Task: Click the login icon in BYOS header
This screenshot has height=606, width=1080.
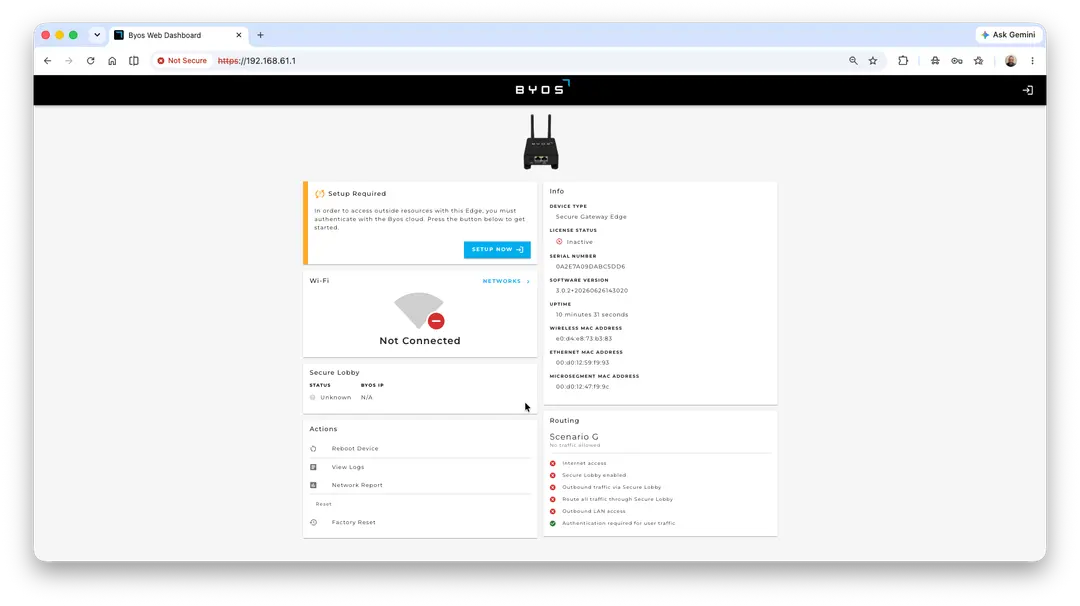Action: [x=1027, y=90]
